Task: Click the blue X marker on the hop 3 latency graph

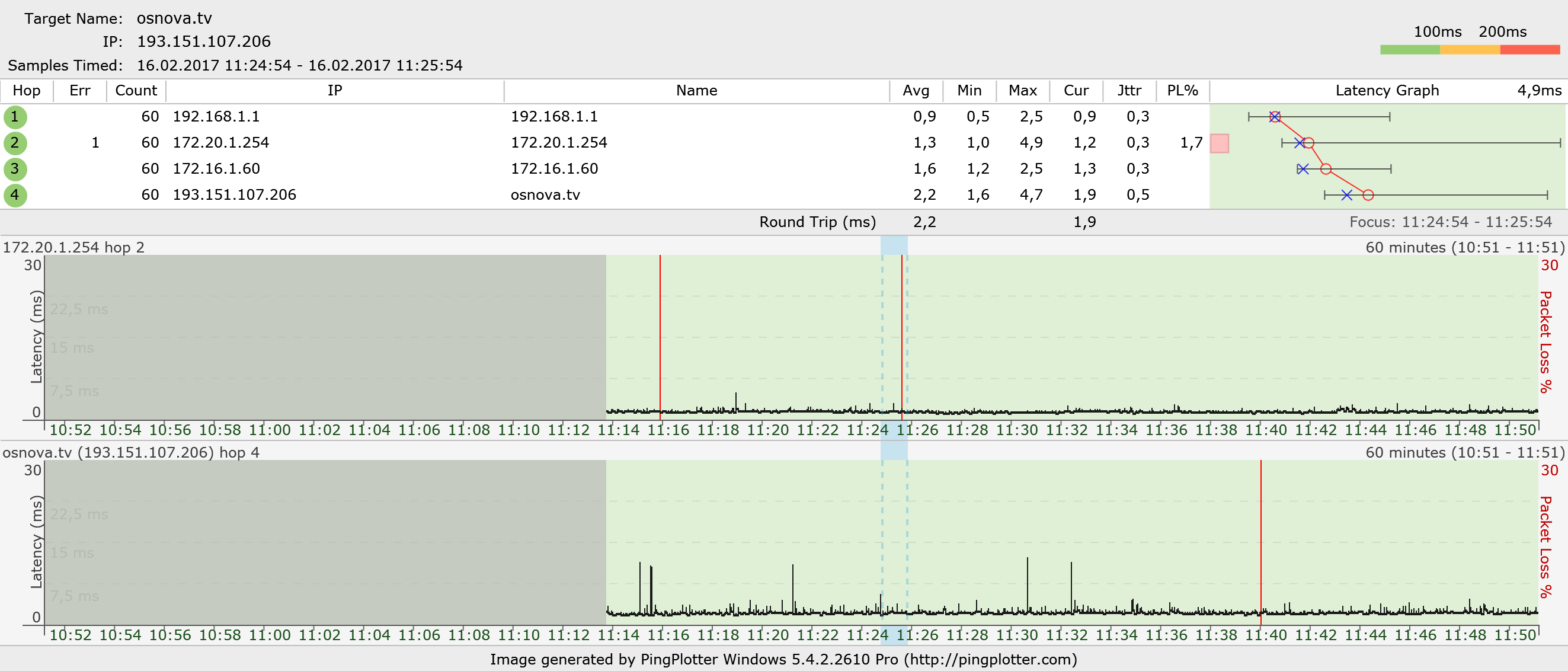Action: pos(1303,169)
